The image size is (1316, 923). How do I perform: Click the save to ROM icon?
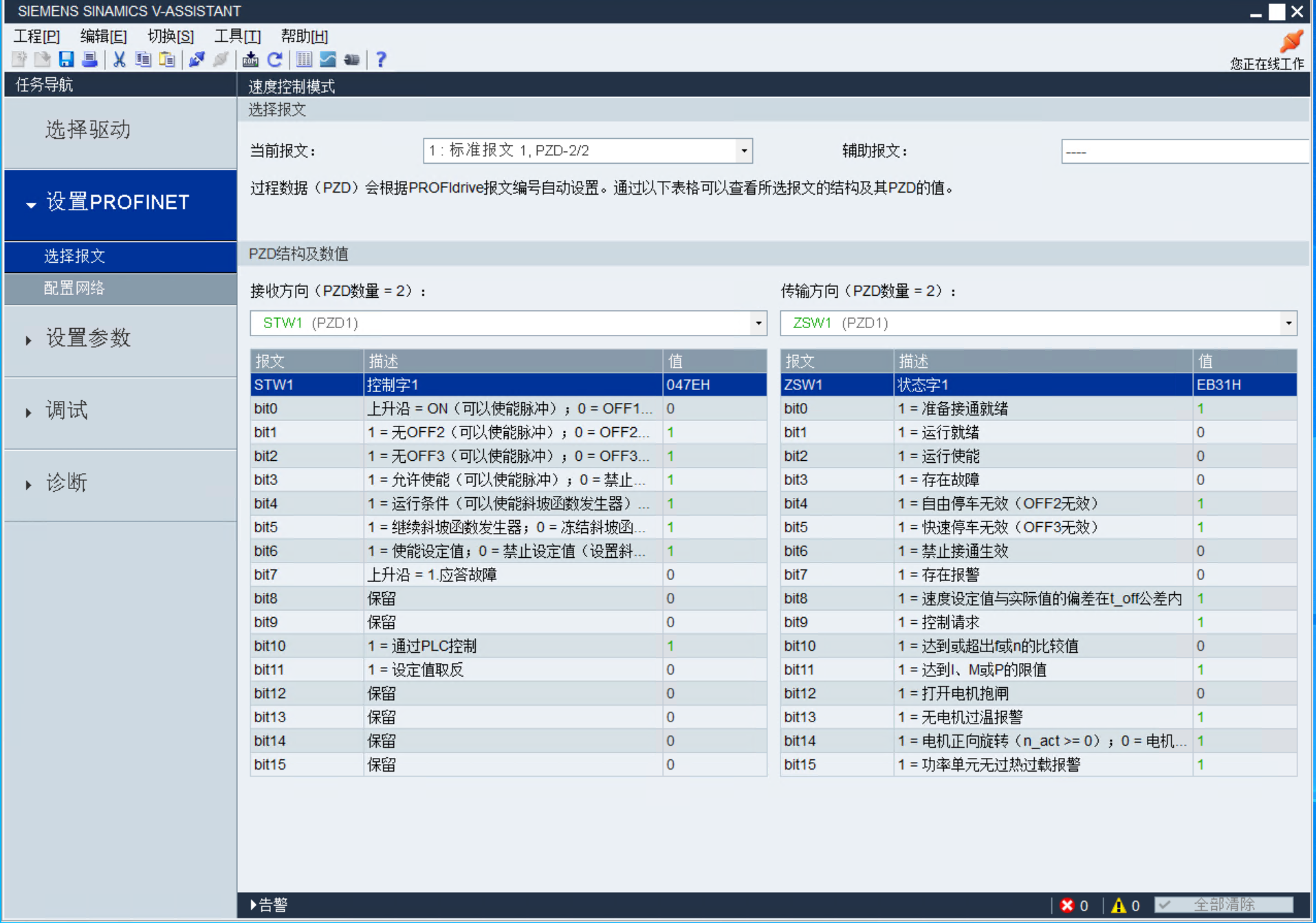click(x=250, y=60)
